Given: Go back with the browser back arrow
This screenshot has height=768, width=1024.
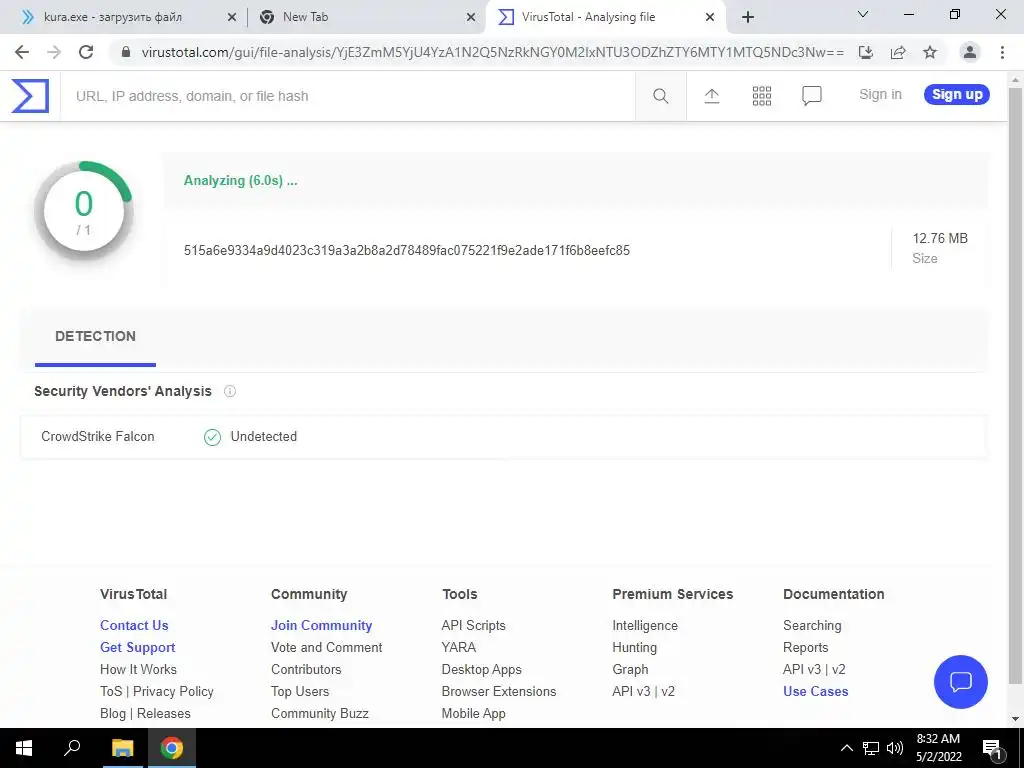Looking at the screenshot, I should tap(22, 52).
